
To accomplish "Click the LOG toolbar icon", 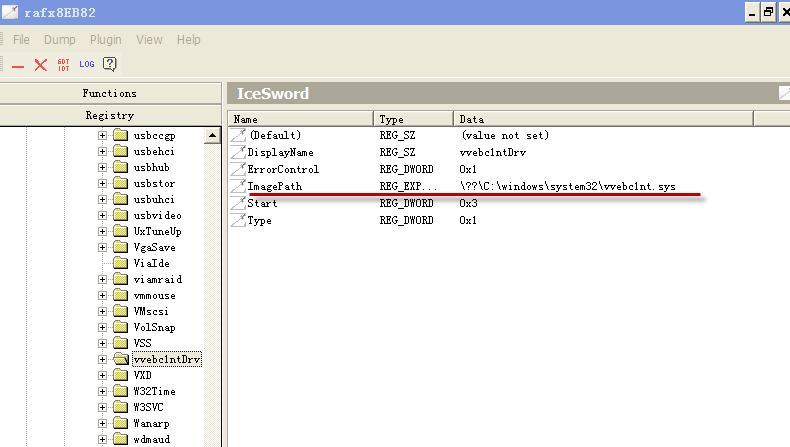I will [x=87, y=64].
